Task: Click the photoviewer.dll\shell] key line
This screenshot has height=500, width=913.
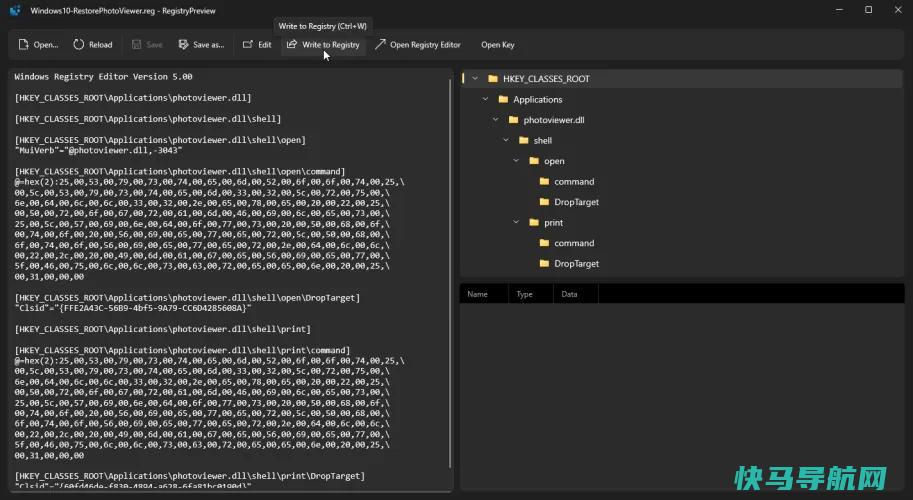Action: [148, 119]
